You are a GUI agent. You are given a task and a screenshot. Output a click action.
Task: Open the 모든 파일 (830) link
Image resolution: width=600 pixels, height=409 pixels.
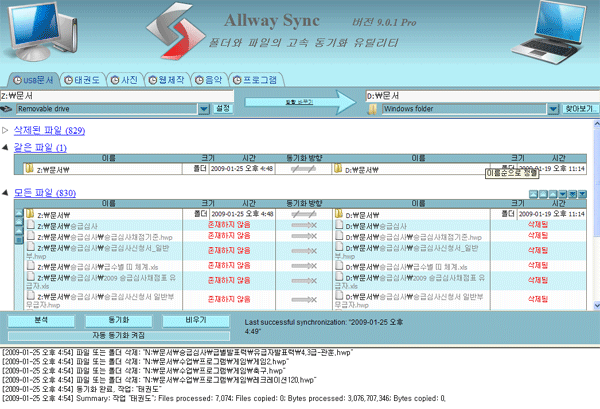[45, 192]
